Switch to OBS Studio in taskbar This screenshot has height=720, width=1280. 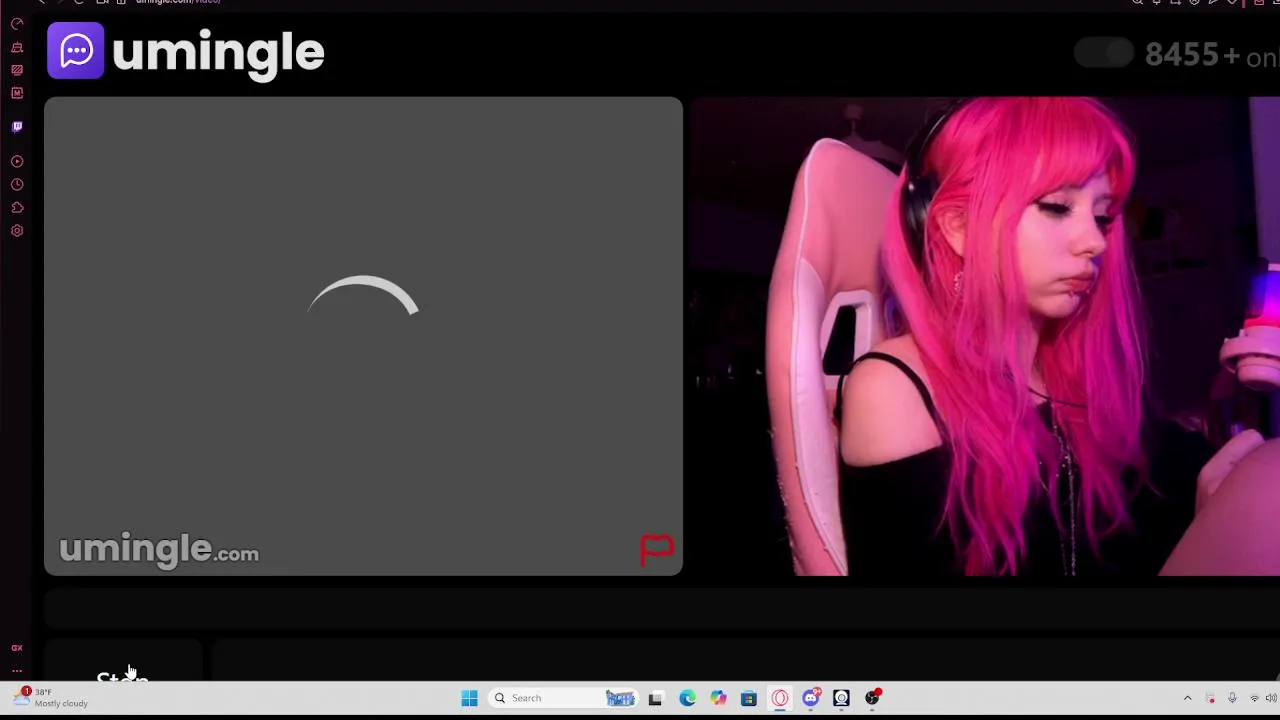click(872, 698)
